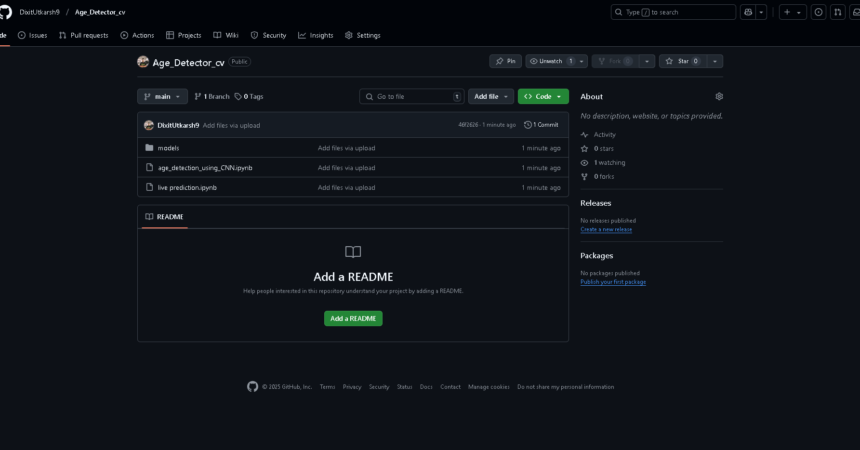Open the Packages heading link

(597, 256)
